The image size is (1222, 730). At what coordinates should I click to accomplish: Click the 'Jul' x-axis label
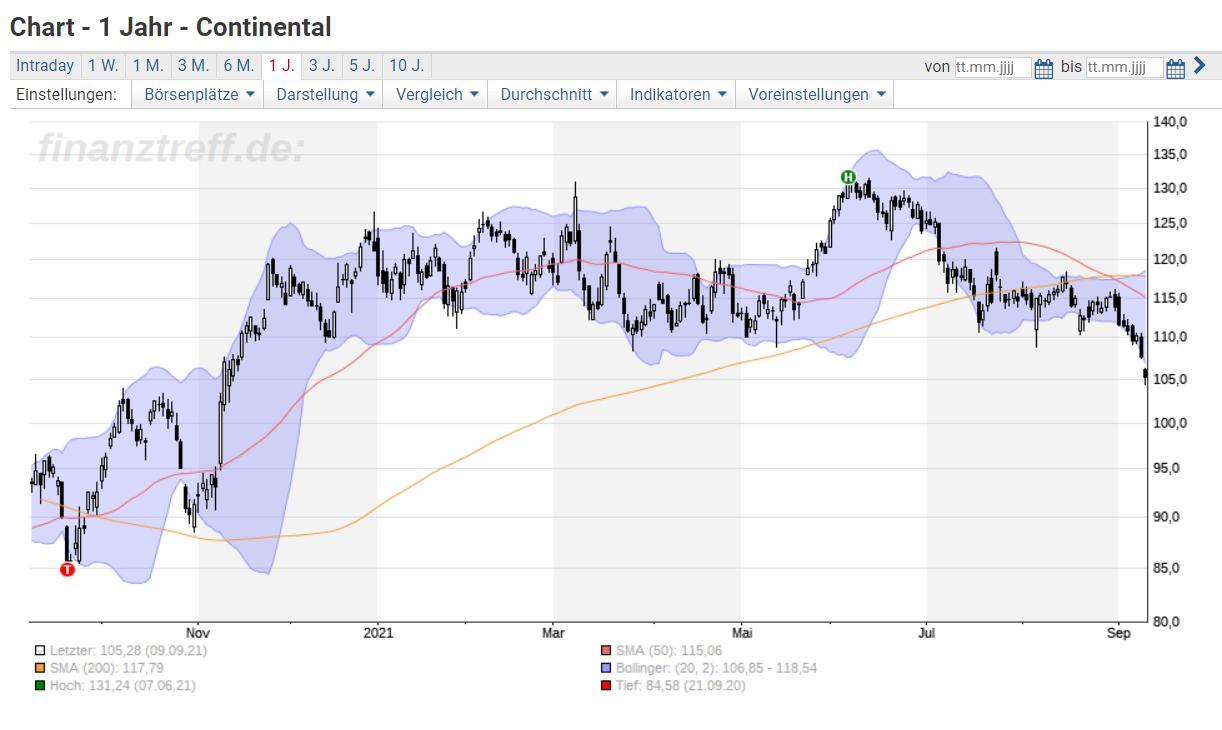(927, 633)
